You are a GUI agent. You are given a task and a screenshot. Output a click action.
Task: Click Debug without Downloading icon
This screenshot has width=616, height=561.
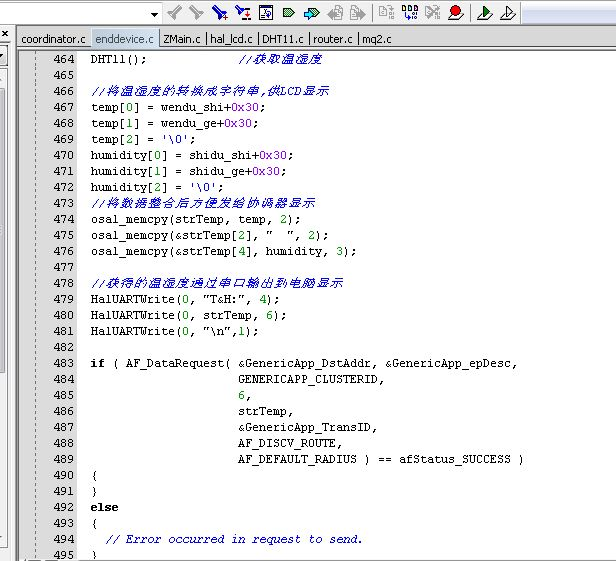coord(507,13)
